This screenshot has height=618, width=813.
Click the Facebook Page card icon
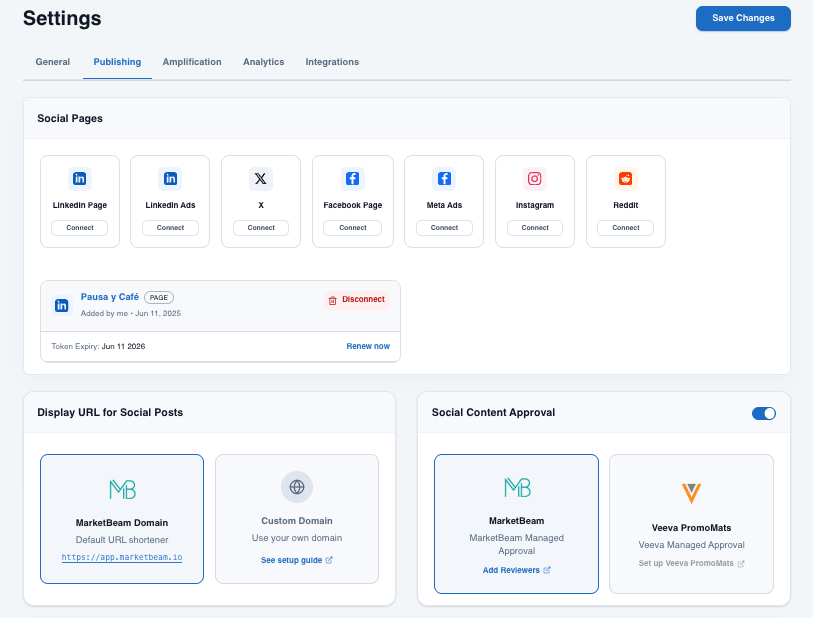pyautogui.click(x=353, y=179)
